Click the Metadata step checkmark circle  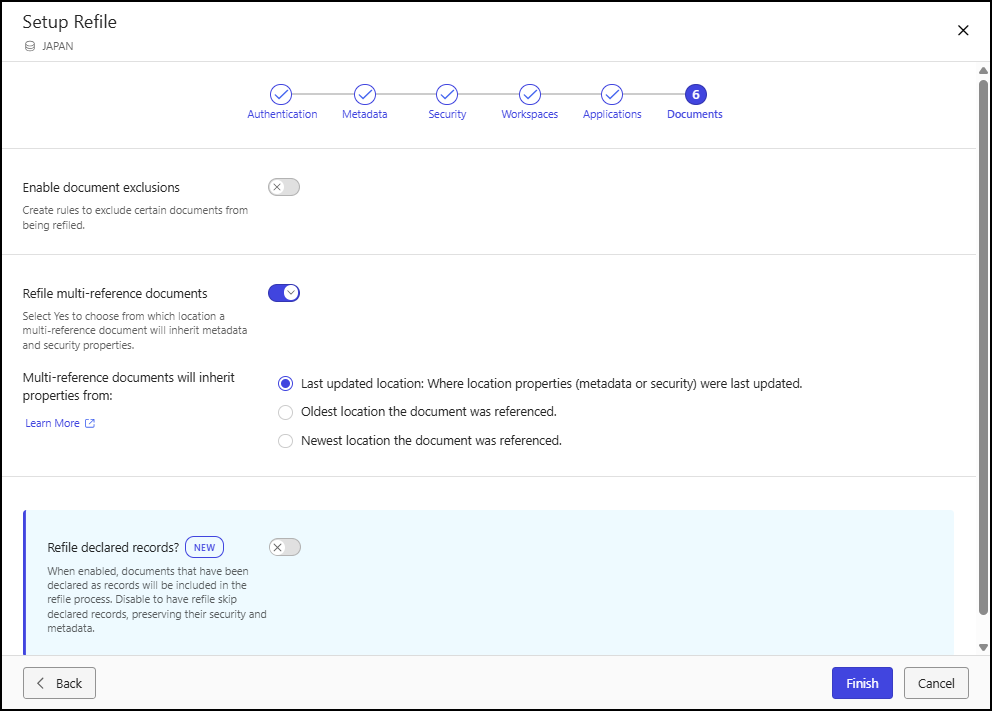tap(364, 94)
